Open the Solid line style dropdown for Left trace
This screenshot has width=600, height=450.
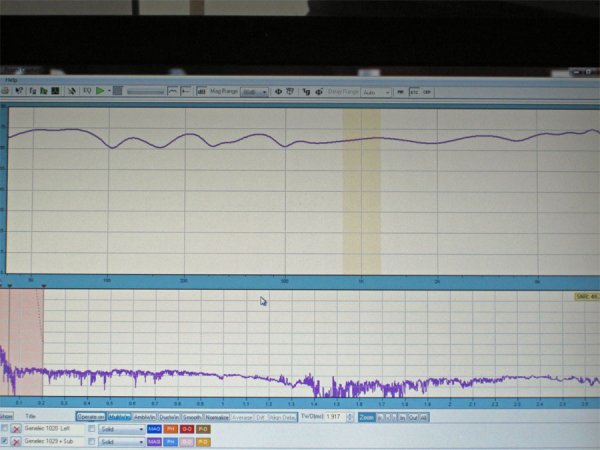(121, 428)
